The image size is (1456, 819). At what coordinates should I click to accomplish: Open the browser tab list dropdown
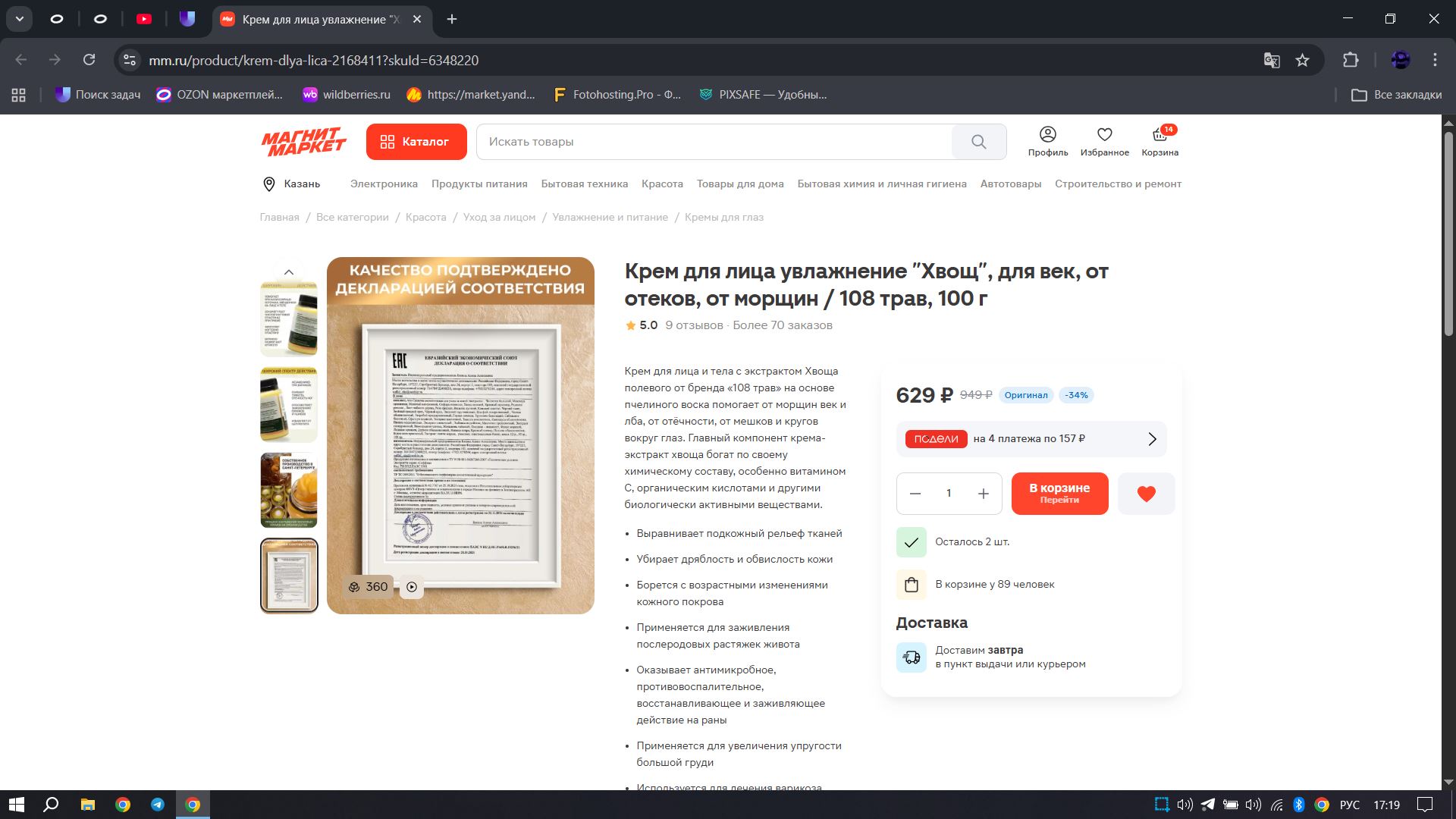pos(19,19)
